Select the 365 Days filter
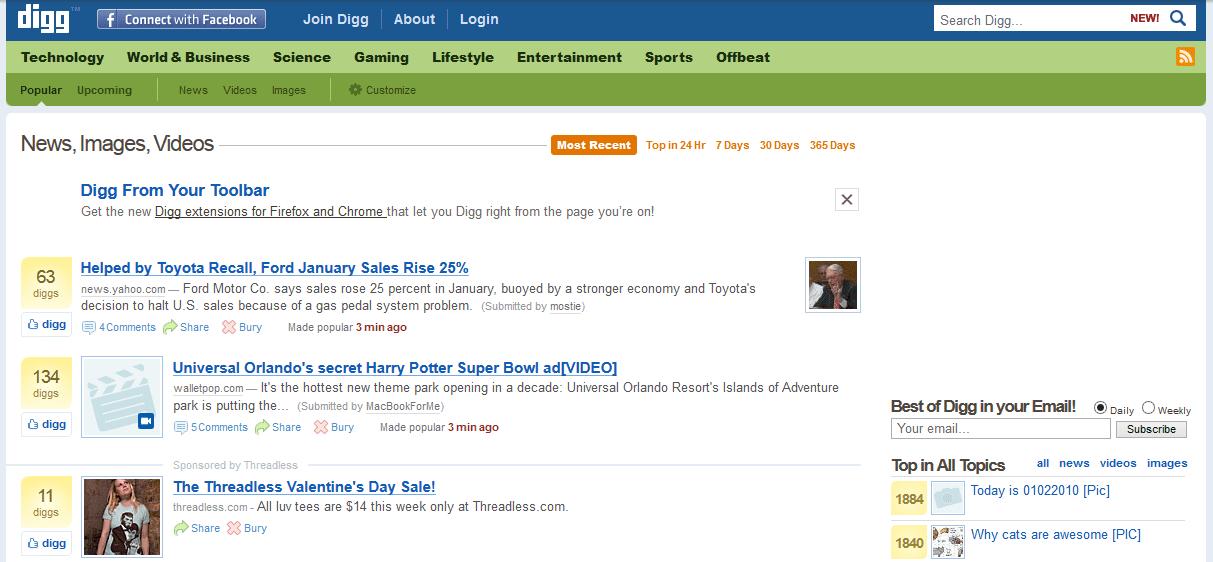This screenshot has width=1213, height=562. [x=832, y=145]
